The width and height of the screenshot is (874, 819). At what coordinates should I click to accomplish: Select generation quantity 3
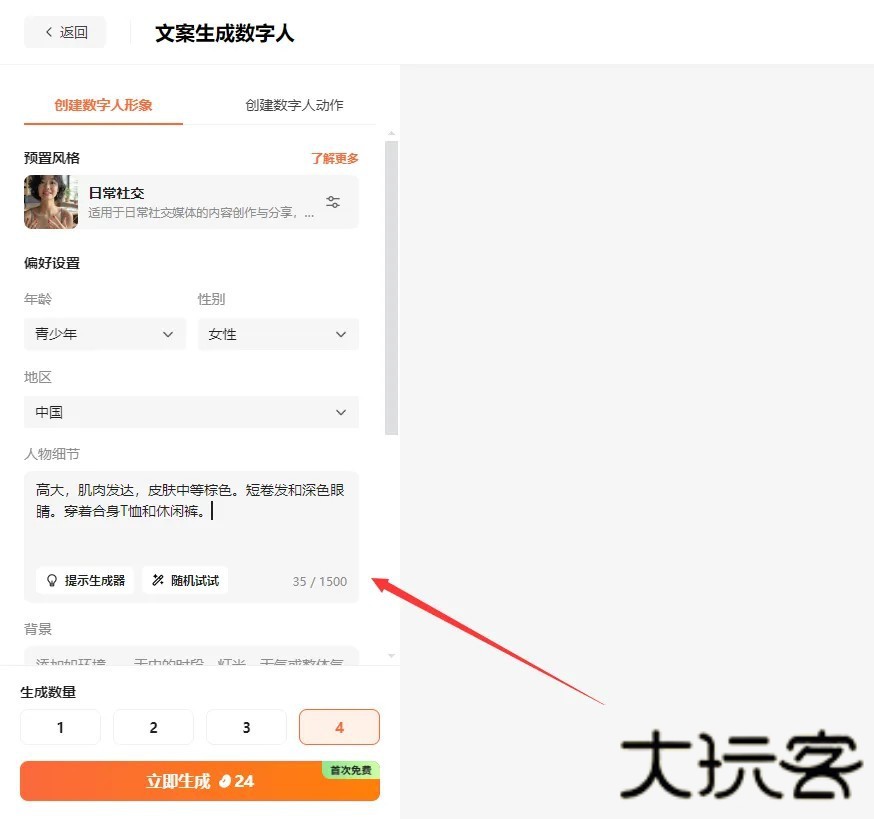coord(246,727)
